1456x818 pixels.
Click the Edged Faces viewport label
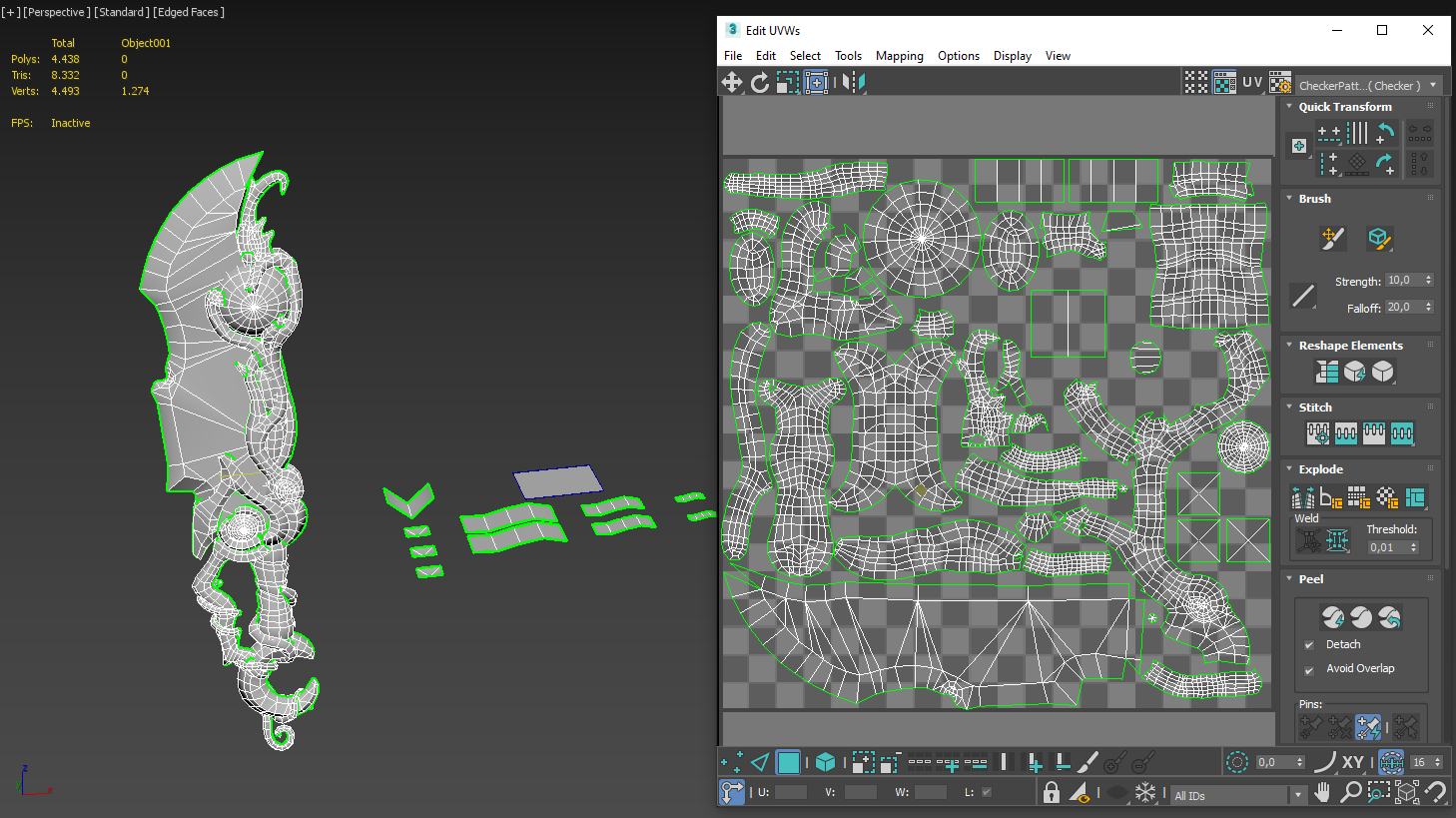pyautogui.click(x=189, y=12)
